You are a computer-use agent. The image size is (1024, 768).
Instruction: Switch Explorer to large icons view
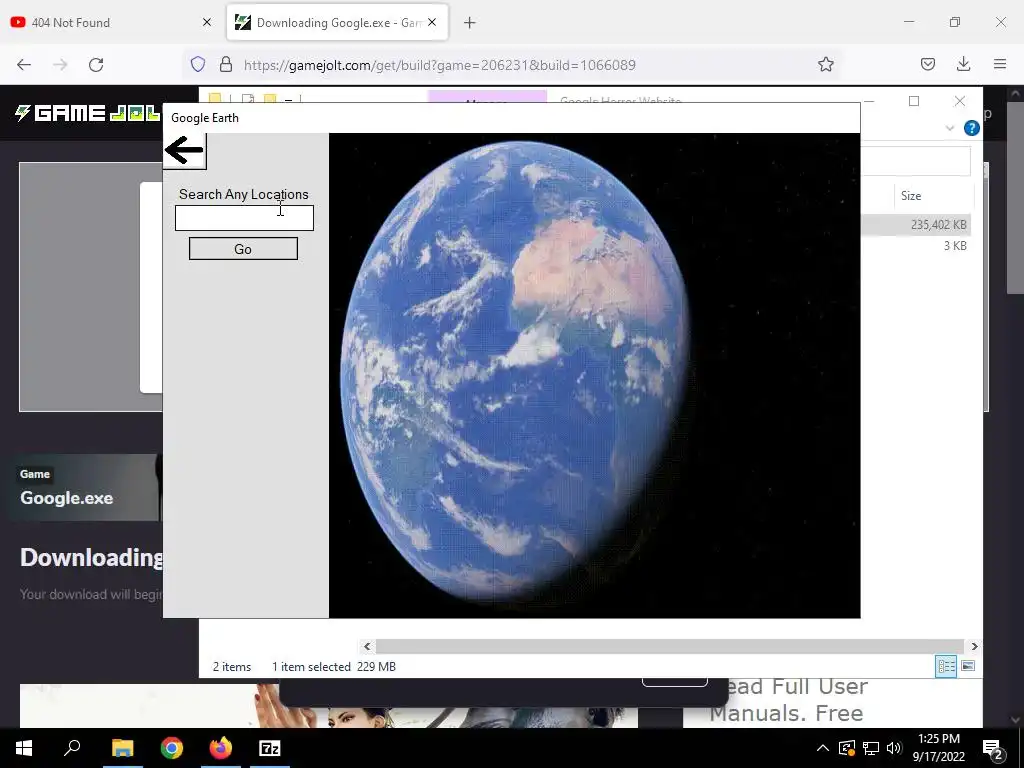coord(968,666)
